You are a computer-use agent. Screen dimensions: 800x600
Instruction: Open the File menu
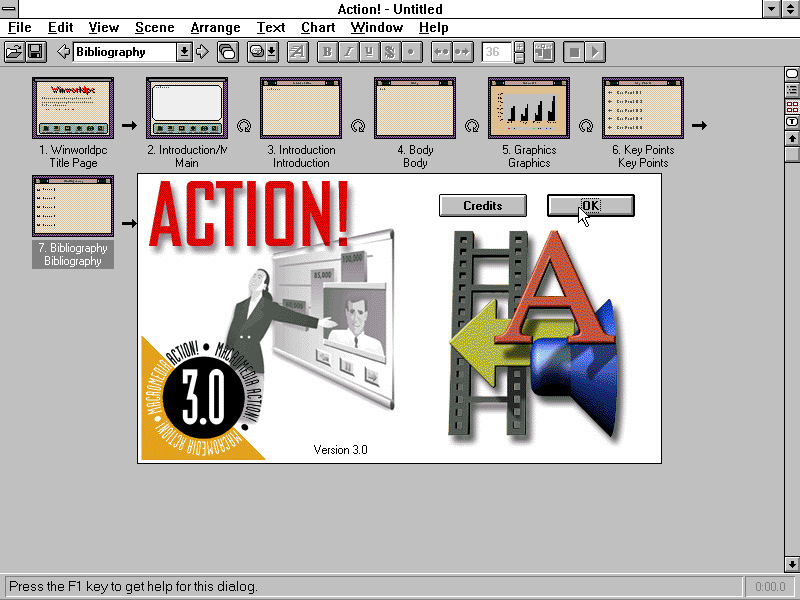click(x=19, y=28)
